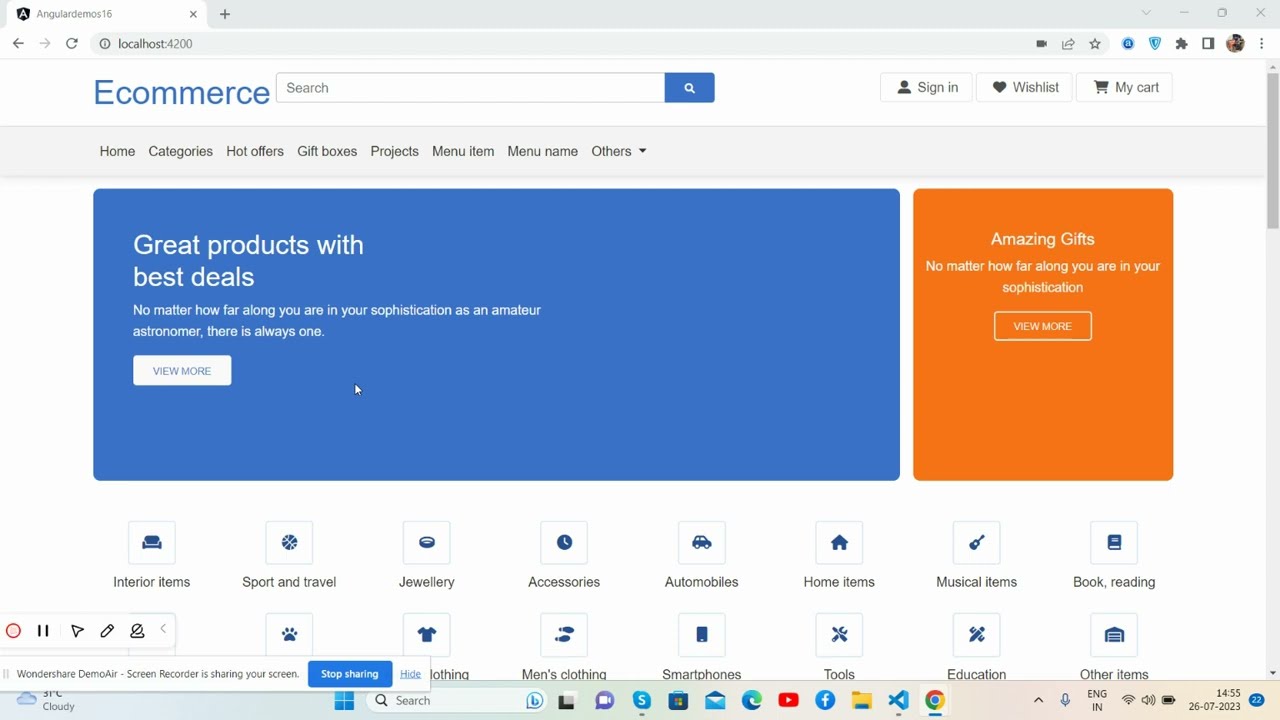The image size is (1280, 720).
Task: Go to the Home menu item
Action: 117,151
